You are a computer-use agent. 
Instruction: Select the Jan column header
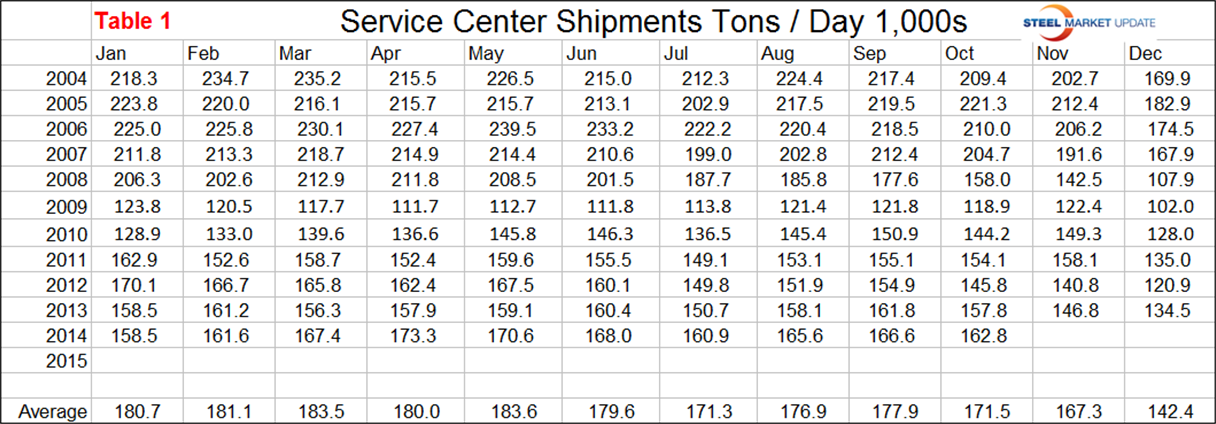click(110, 54)
